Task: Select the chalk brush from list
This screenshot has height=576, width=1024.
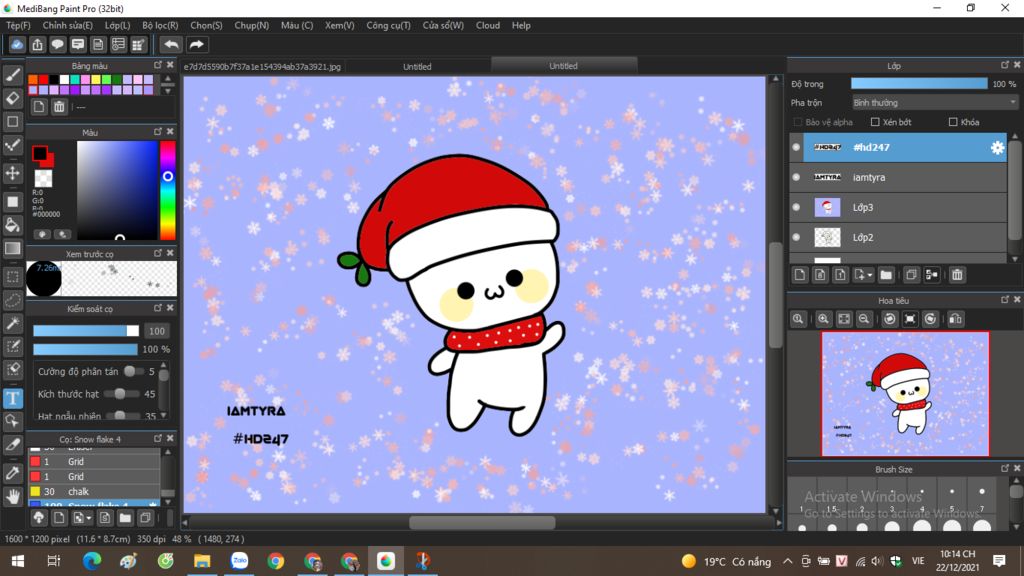Action: coord(94,491)
